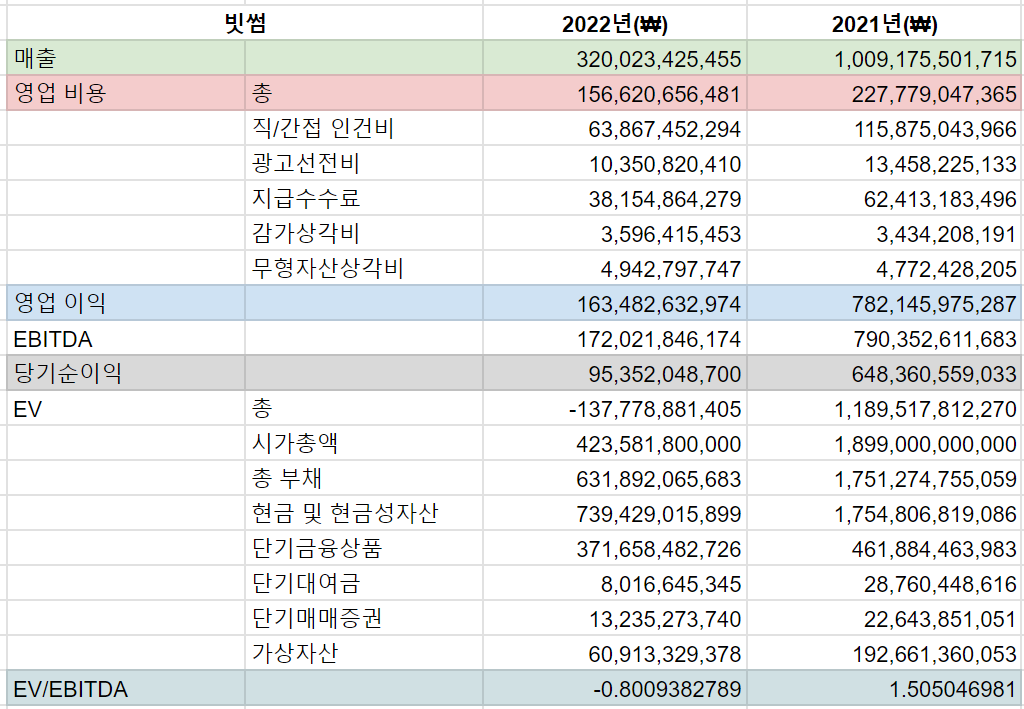Select value 1,751,274,755,059
This screenshot has height=709, width=1024.
(x=925, y=480)
